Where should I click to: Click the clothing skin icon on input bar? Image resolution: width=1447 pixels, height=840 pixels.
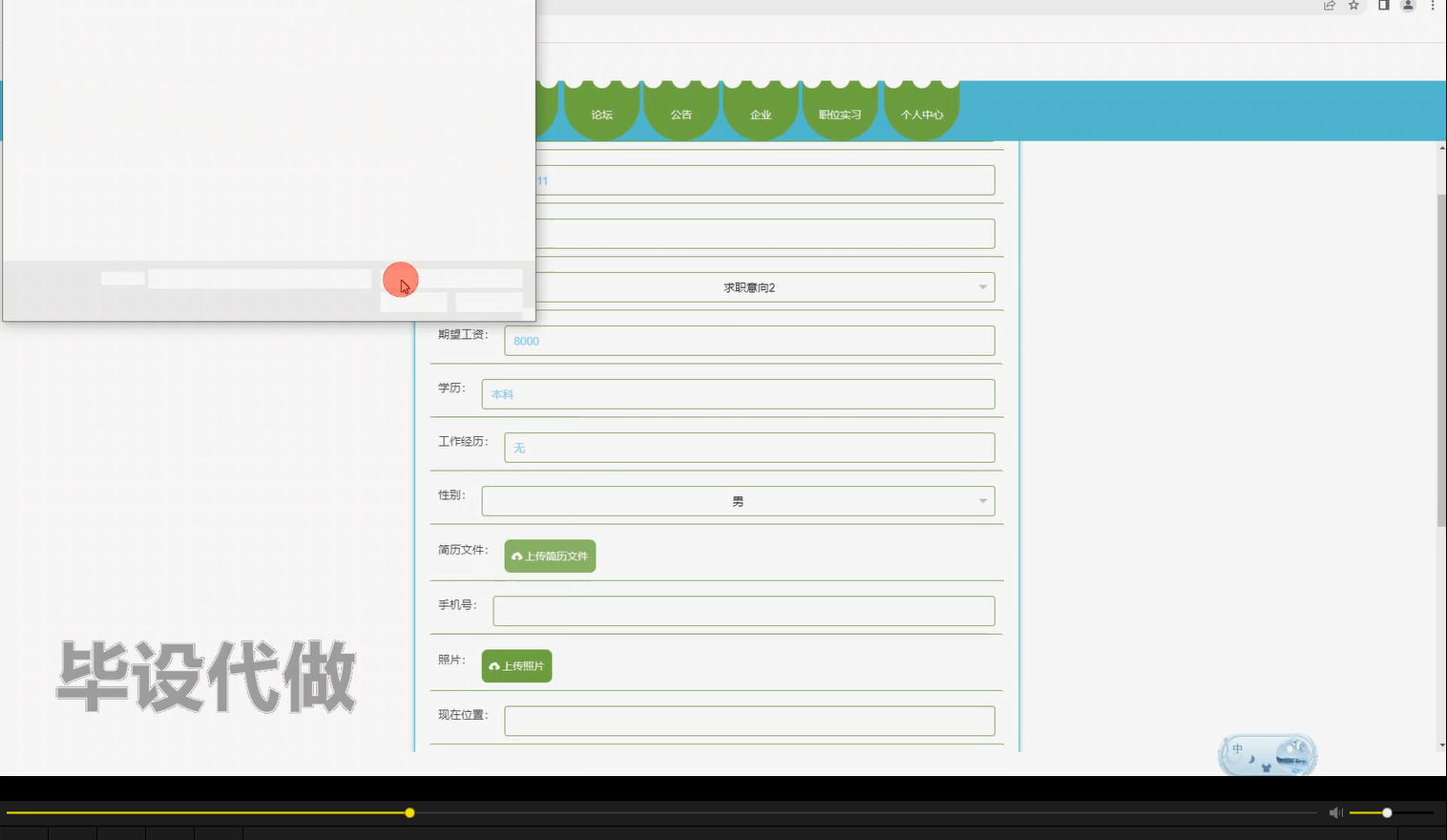(x=1267, y=768)
